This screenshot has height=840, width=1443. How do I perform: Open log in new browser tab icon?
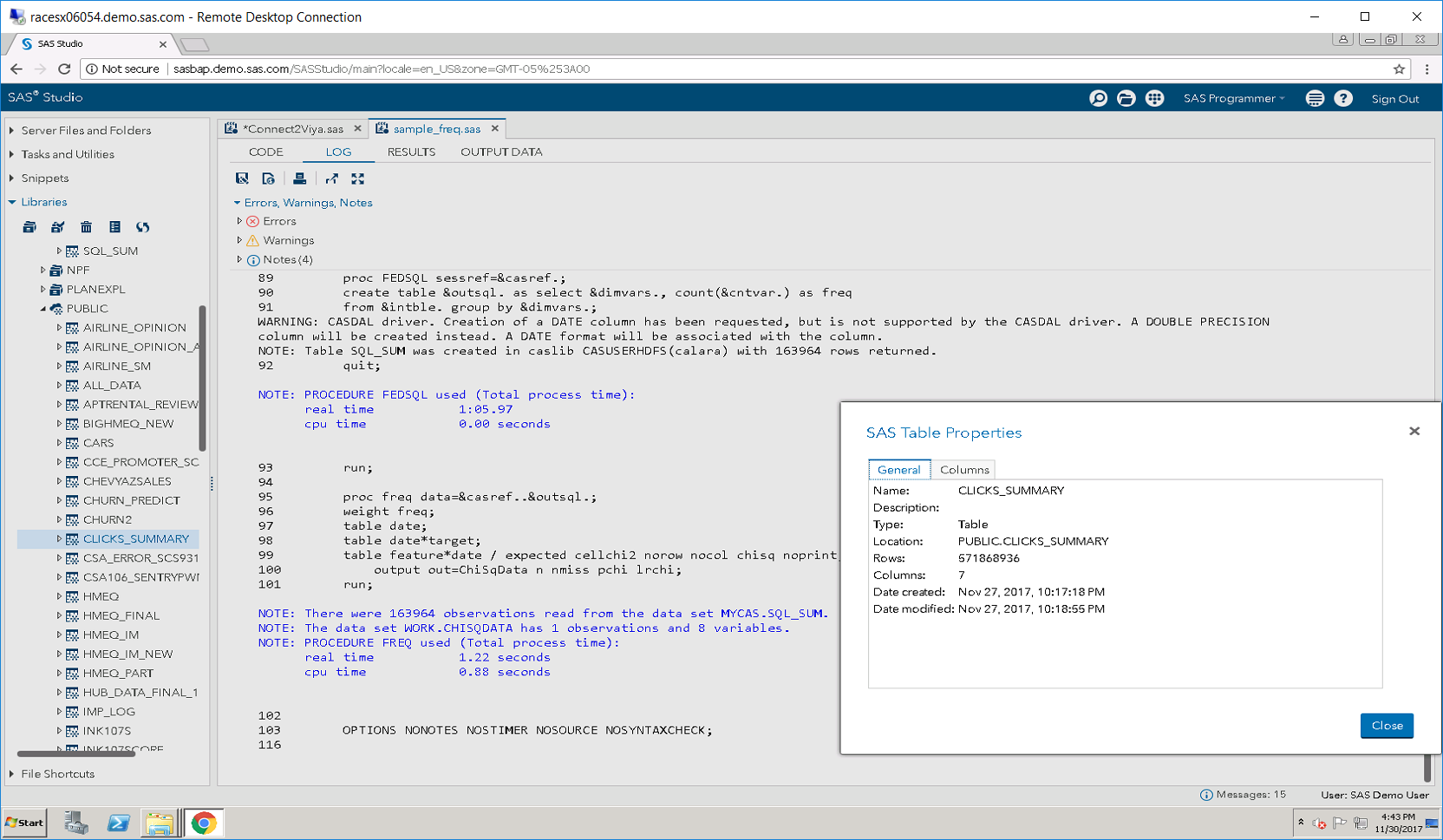332,179
